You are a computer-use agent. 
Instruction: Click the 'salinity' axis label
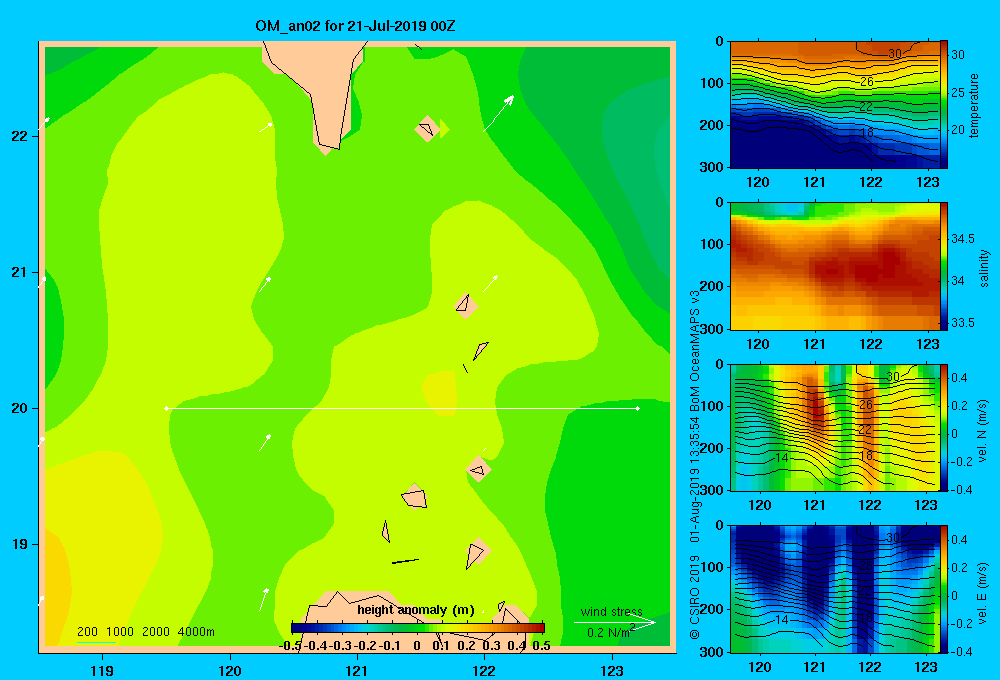[x=984, y=268]
